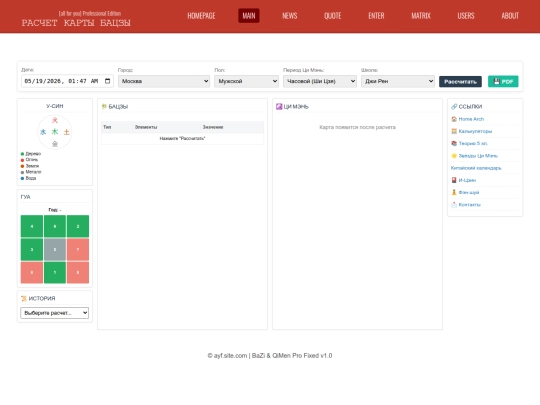Open the Город dropdown showing Москва

pos(164,81)
